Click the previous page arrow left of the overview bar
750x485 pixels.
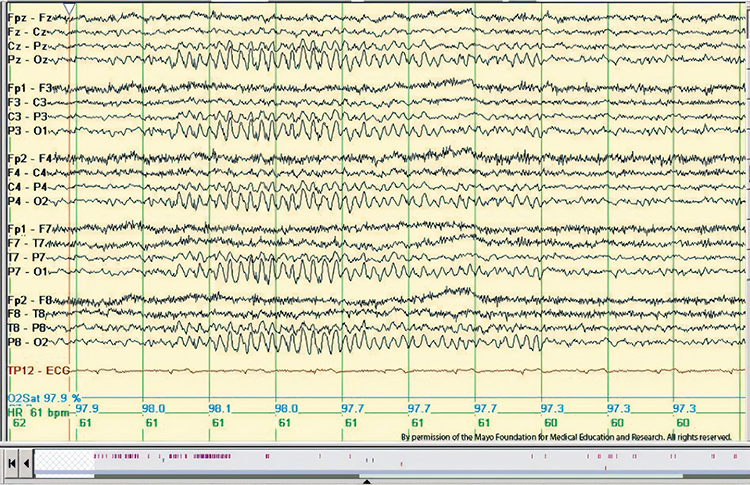[26, 463]
